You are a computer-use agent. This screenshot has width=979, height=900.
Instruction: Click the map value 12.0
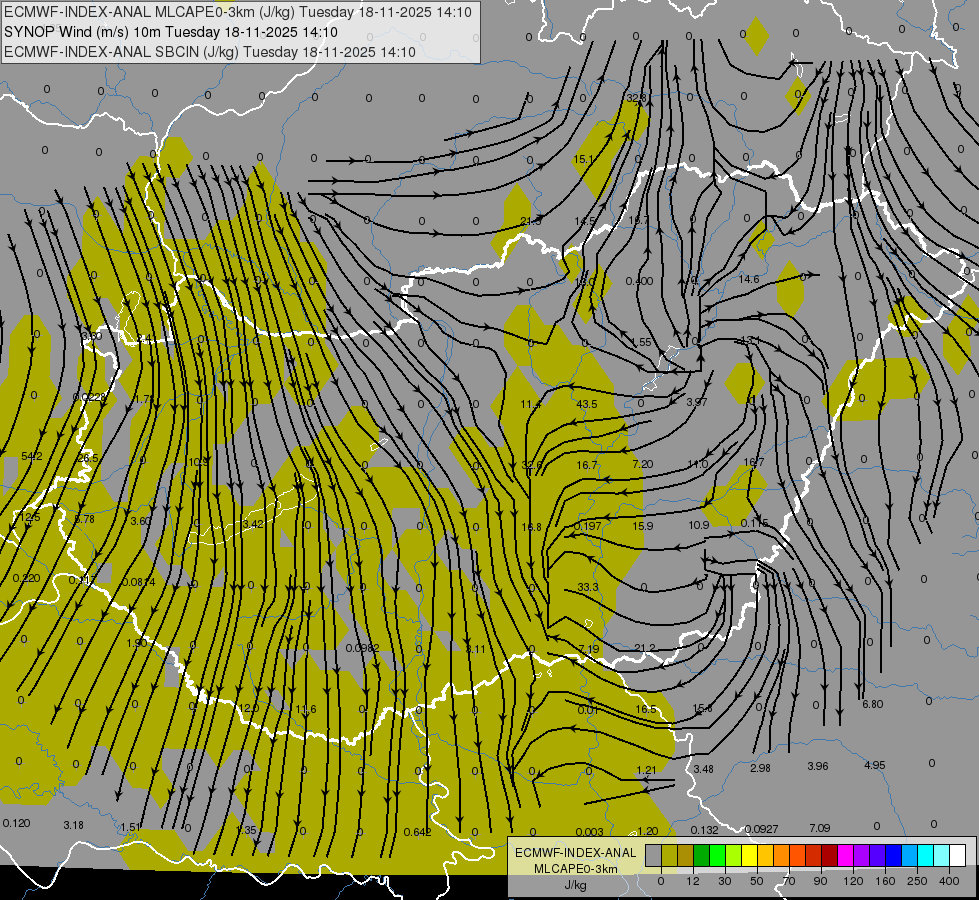(249, 708)
